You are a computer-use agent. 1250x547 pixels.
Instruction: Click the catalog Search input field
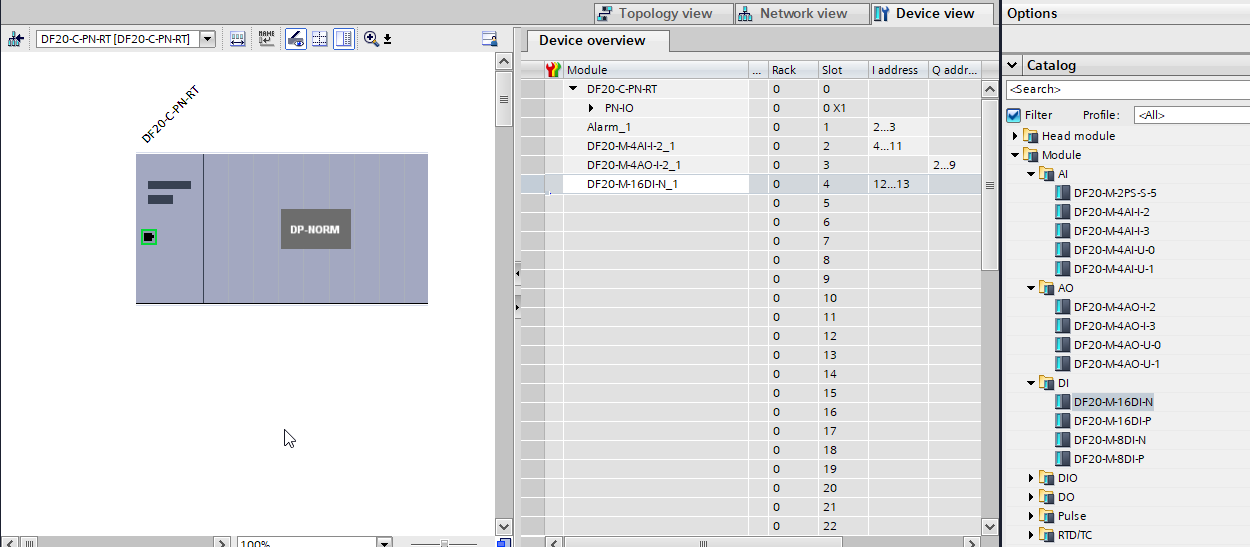(1126, 90)
